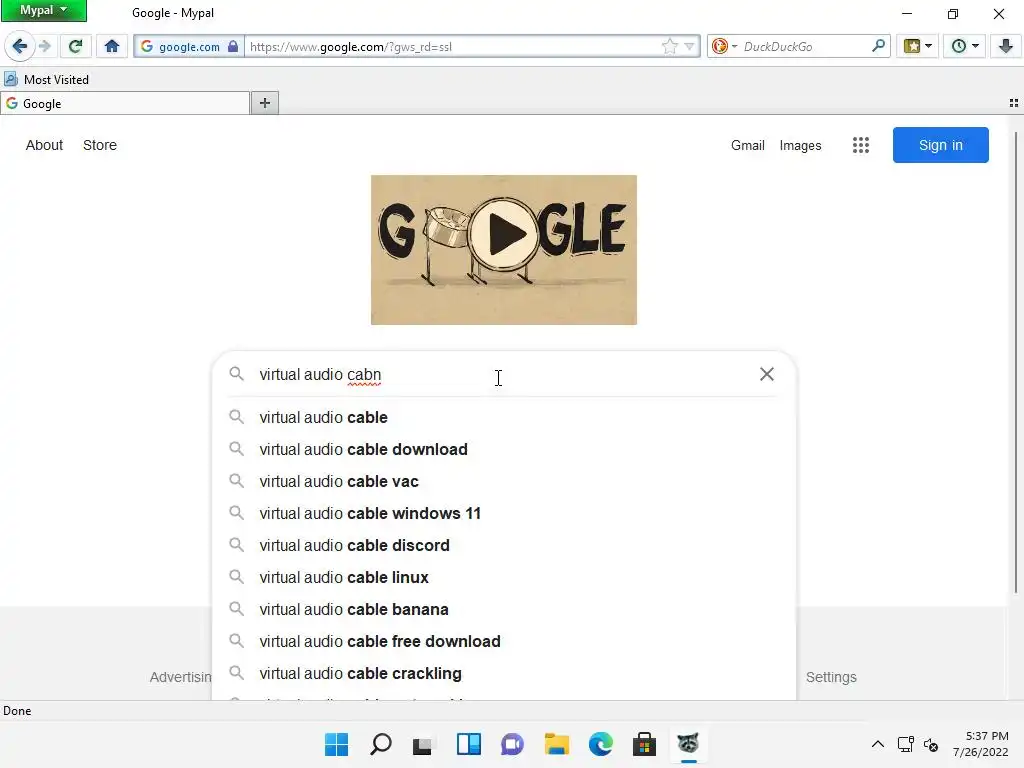Choose suggestion "virtual audio cable"

click(504, 417)
